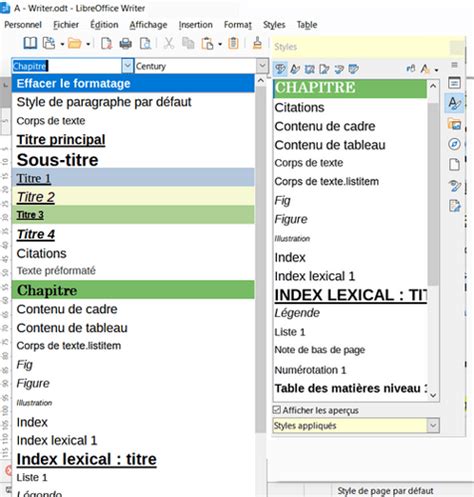
Task: Click Style de page par défaut in status bar
Action: point(385,490)
